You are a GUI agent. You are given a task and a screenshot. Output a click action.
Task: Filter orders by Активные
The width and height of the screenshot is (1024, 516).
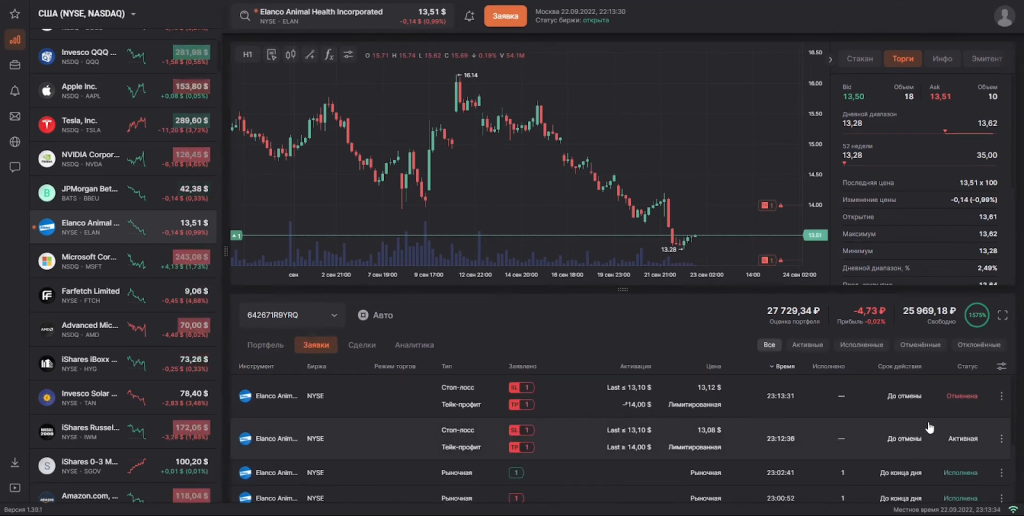(807, 345)
